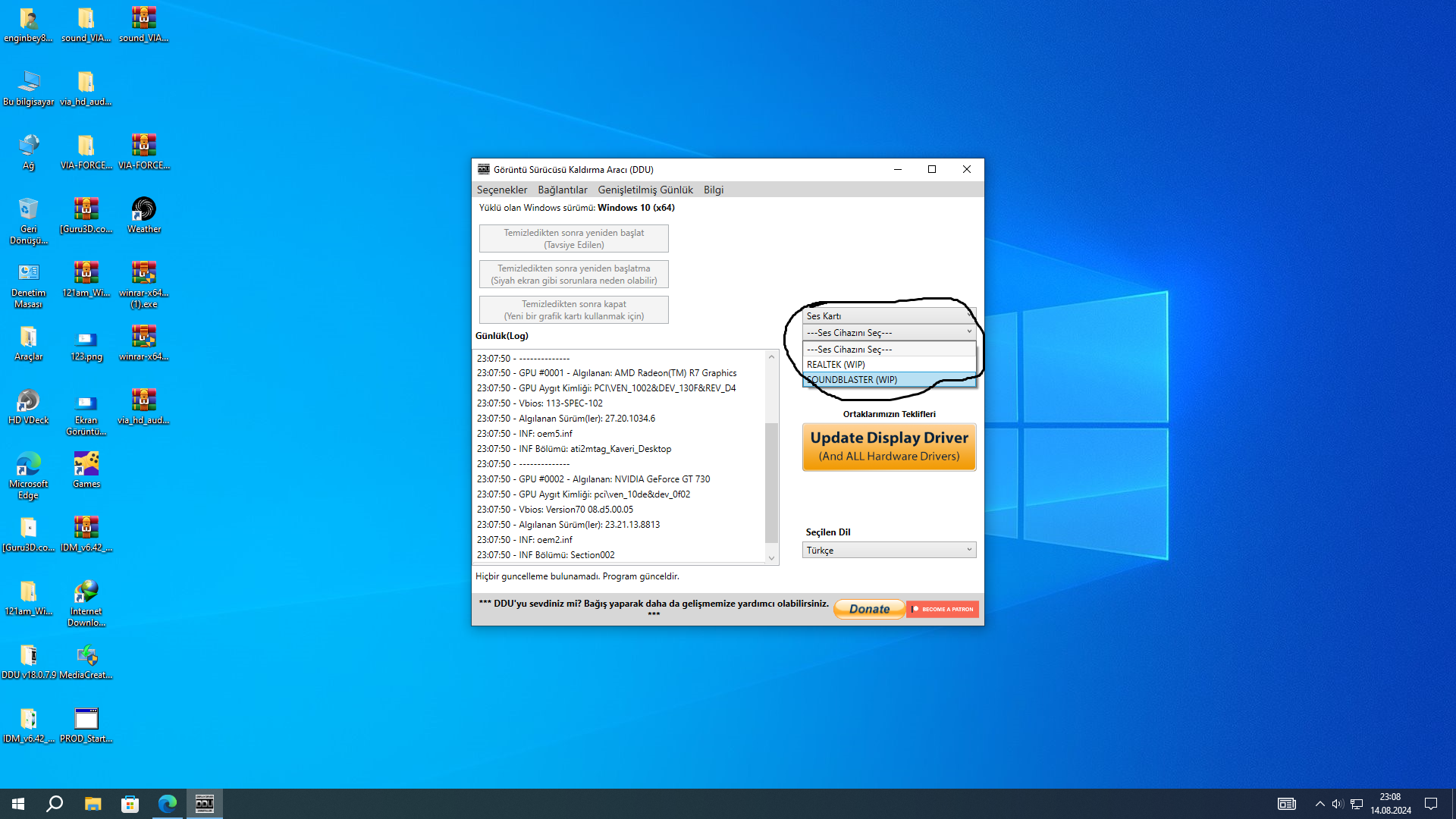Open the volume icon in system tray
This screenshot has width=1456, height=819.
coord(1338,804)
